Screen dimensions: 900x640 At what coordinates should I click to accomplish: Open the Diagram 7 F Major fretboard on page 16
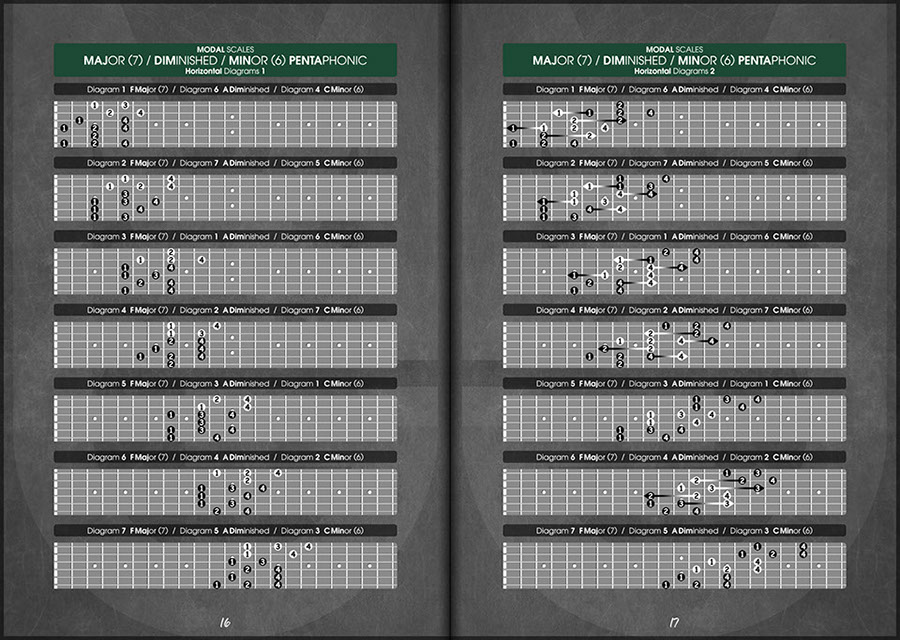[x=225, y=565]
